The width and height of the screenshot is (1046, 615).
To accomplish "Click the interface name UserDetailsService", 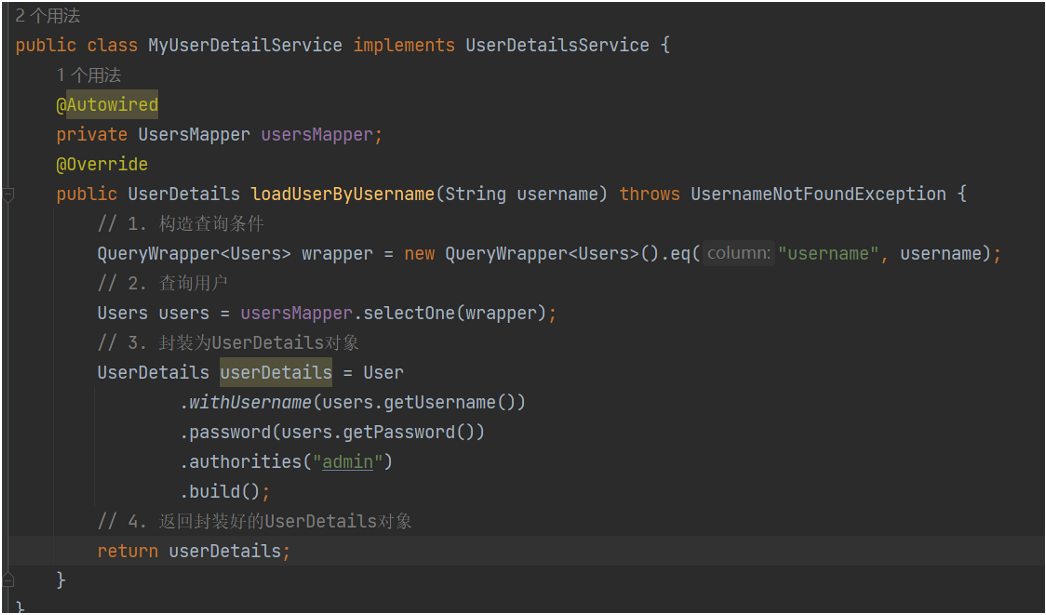I will [557, 45].
